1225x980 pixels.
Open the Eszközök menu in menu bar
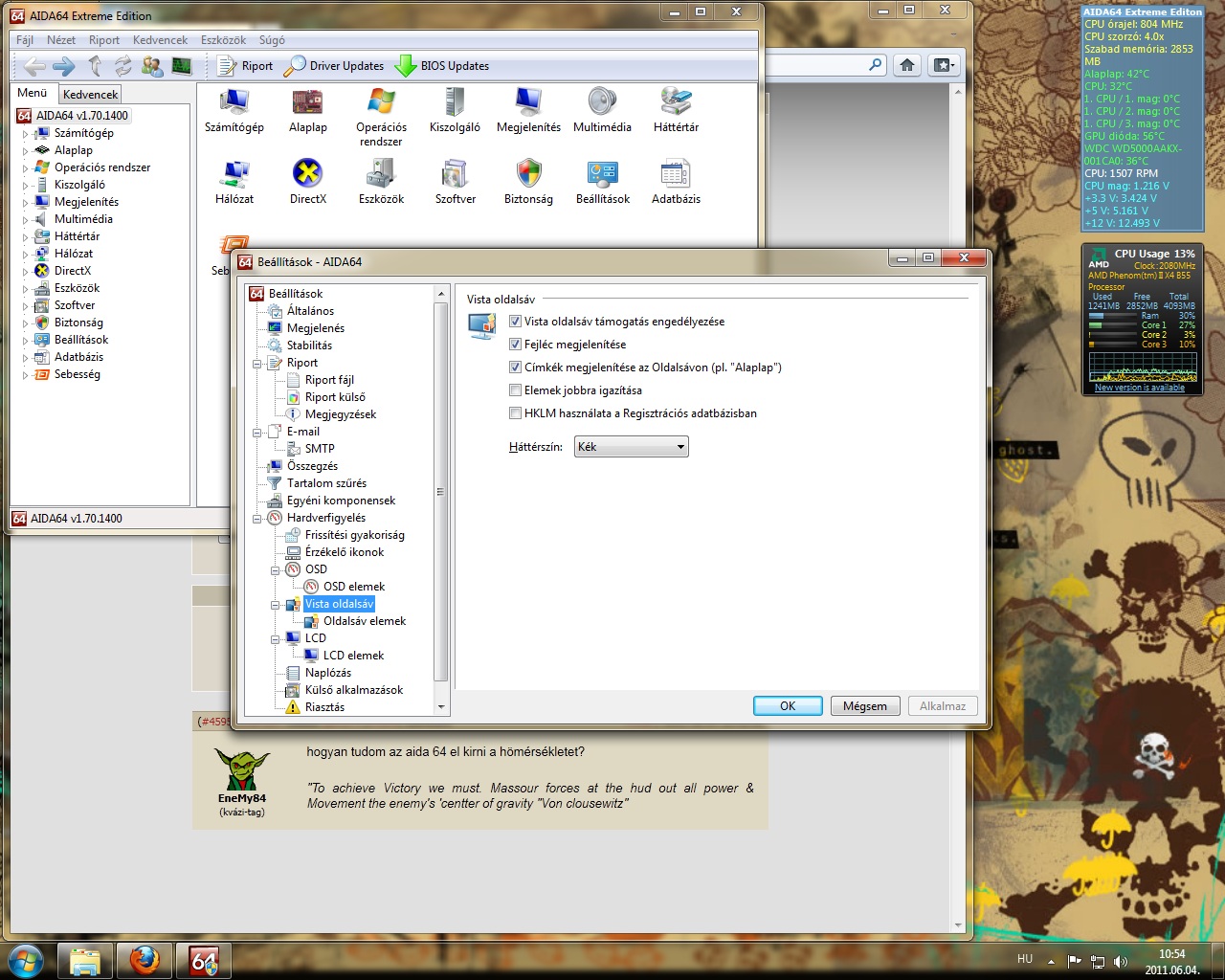(223, 40)
